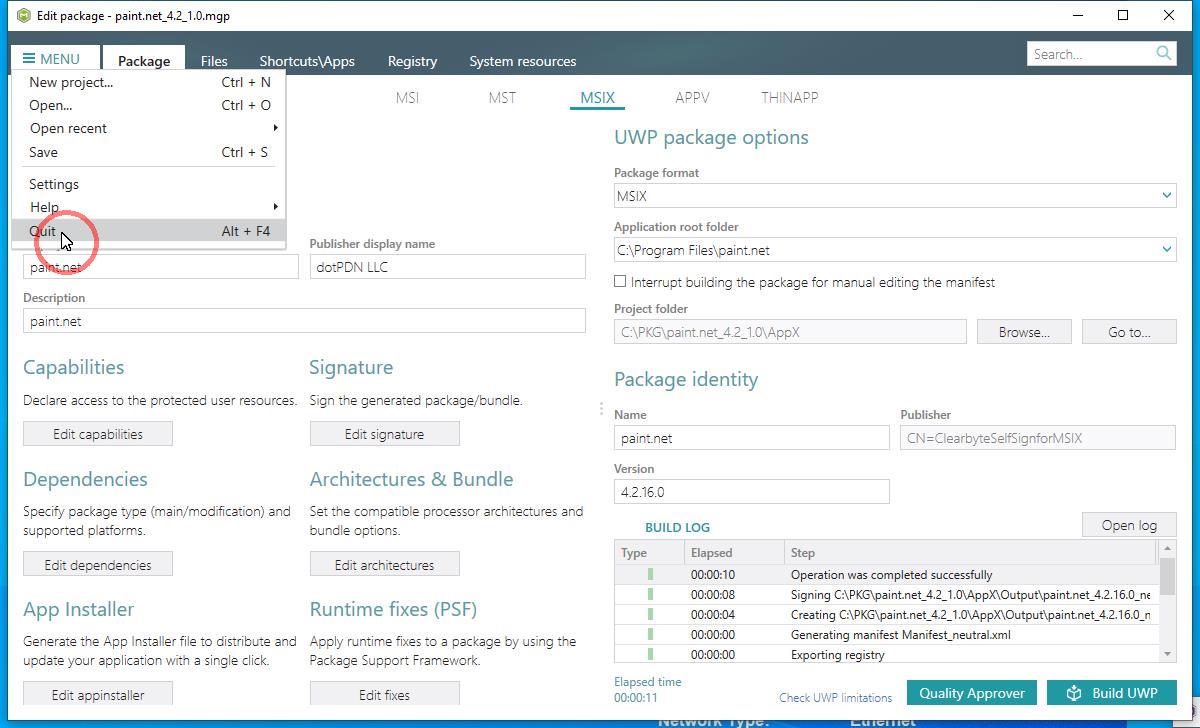This screenshot has width=1200, height=728.
Task: Click the search magnifier icon
Action: pyautogui.click(x=1163, y=53)
